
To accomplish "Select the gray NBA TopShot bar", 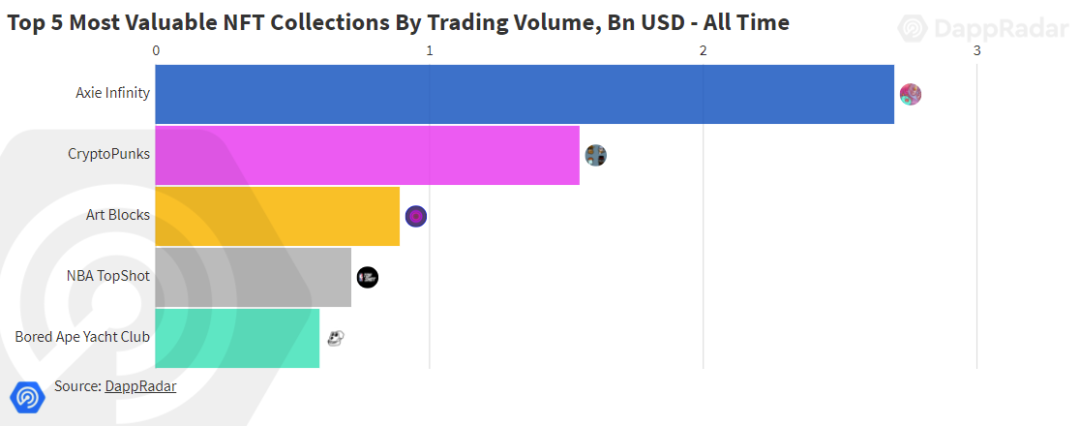I will point(253,277).
